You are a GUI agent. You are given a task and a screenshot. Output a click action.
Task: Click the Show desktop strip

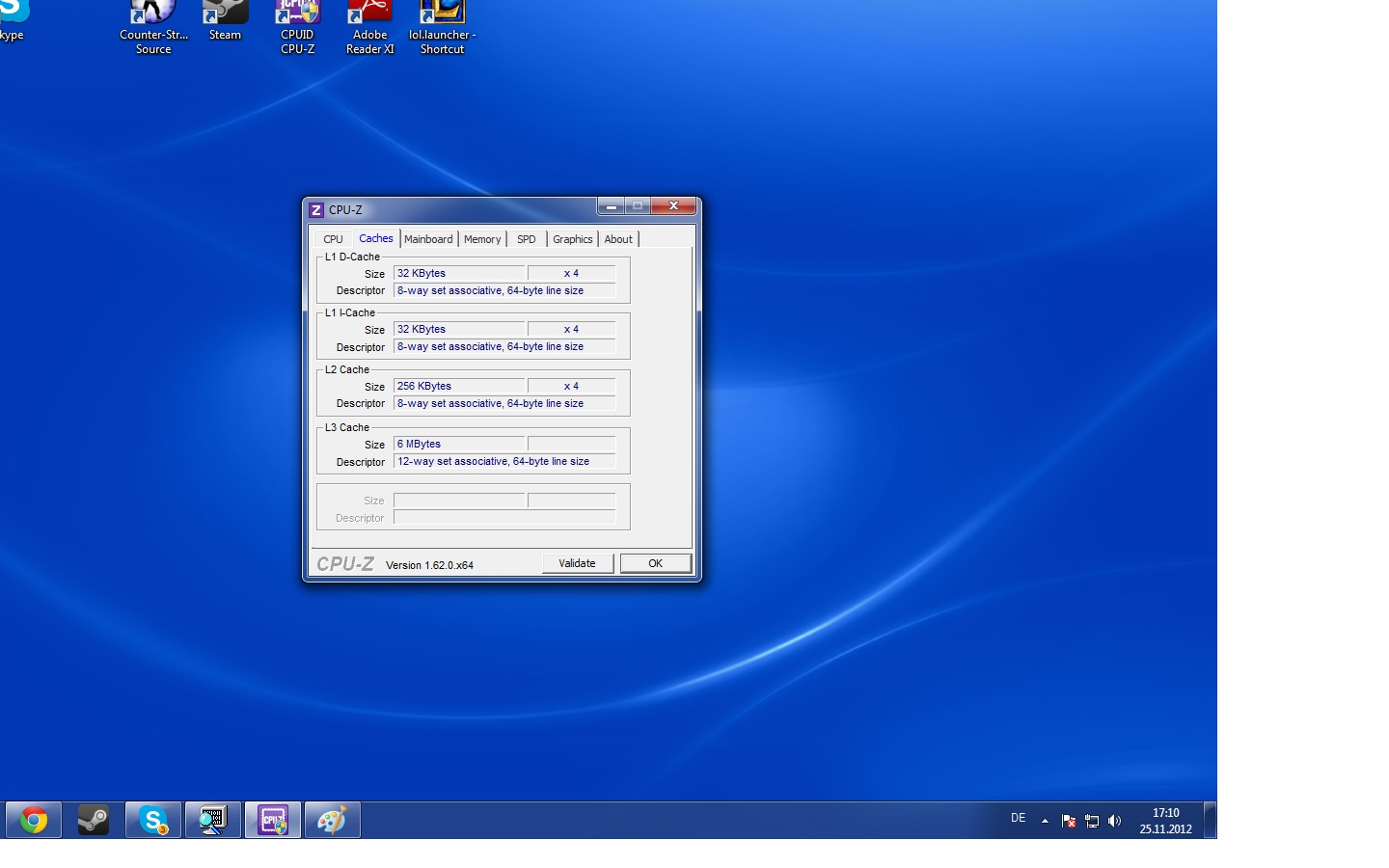1211,820
